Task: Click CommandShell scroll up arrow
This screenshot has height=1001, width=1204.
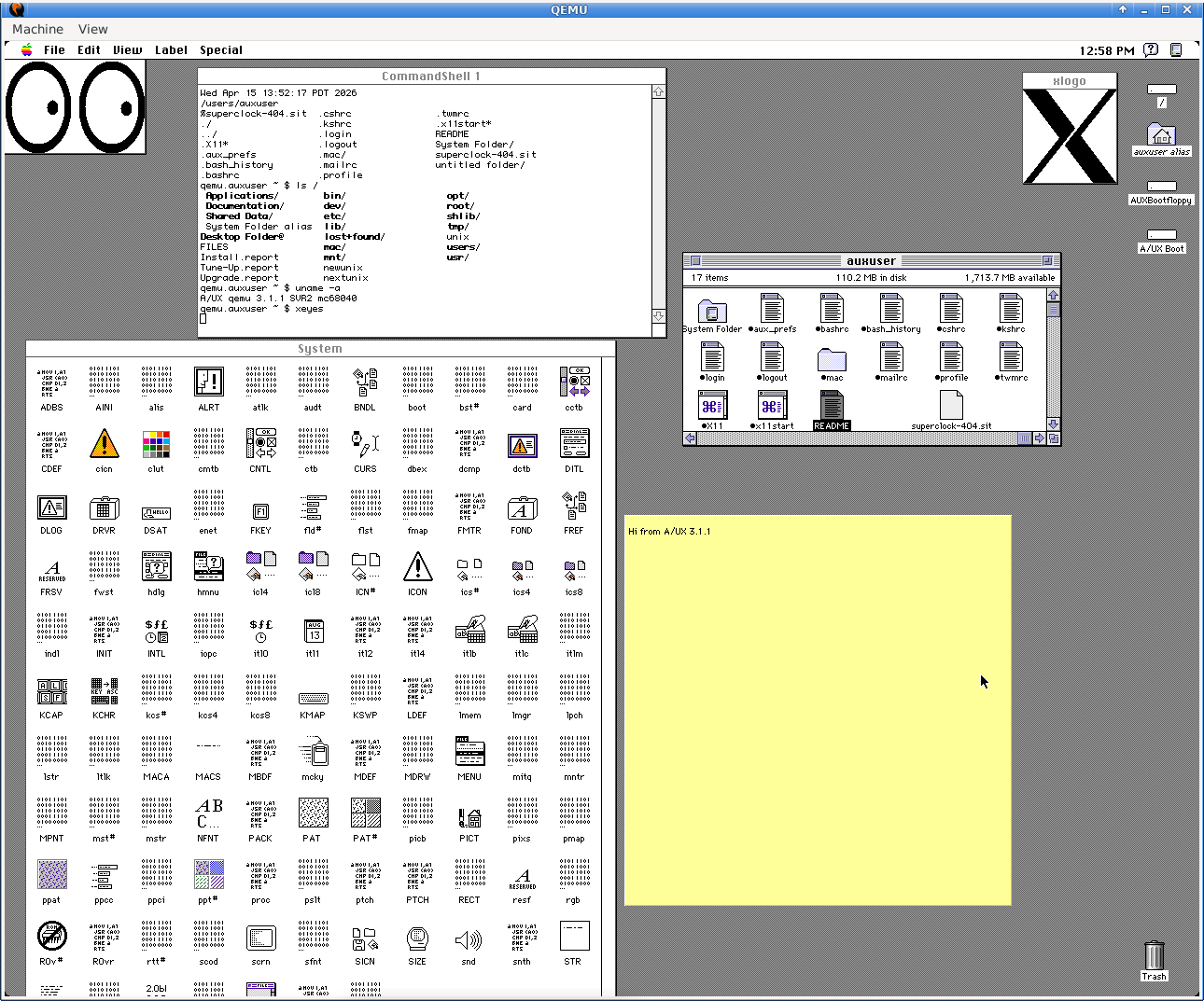Action: [x=658, y=92]
